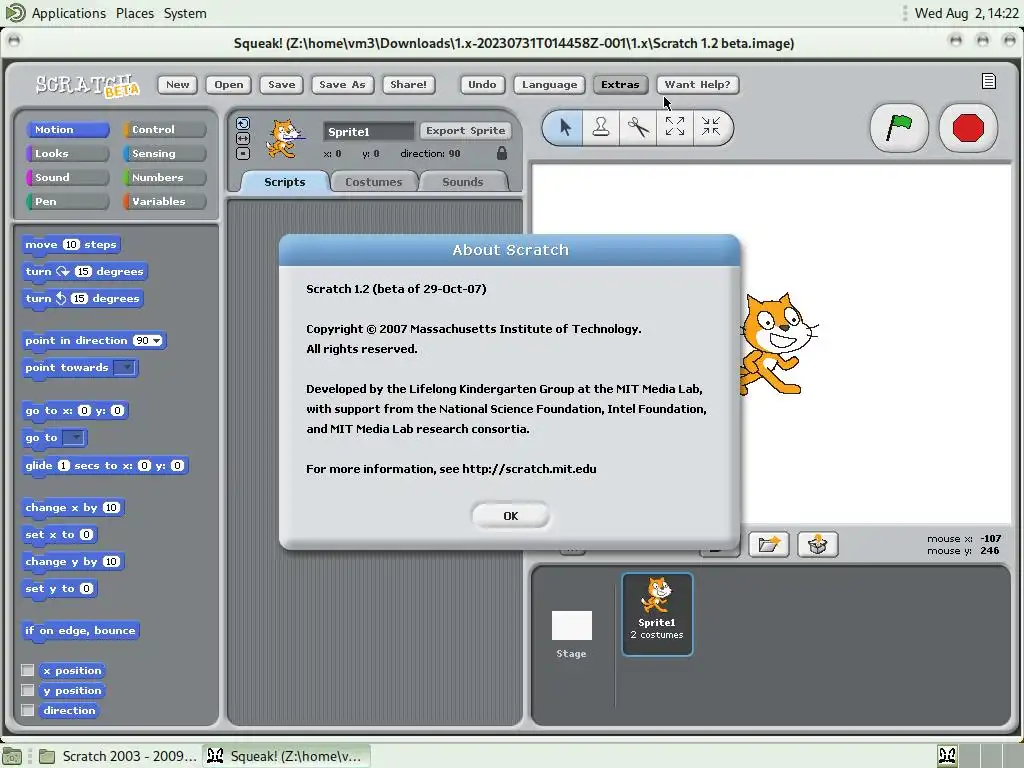The width and height of the screenshot is (1024, 768).
Task: Check the y position reporter checkbox
Action: [x=27, y=690]
